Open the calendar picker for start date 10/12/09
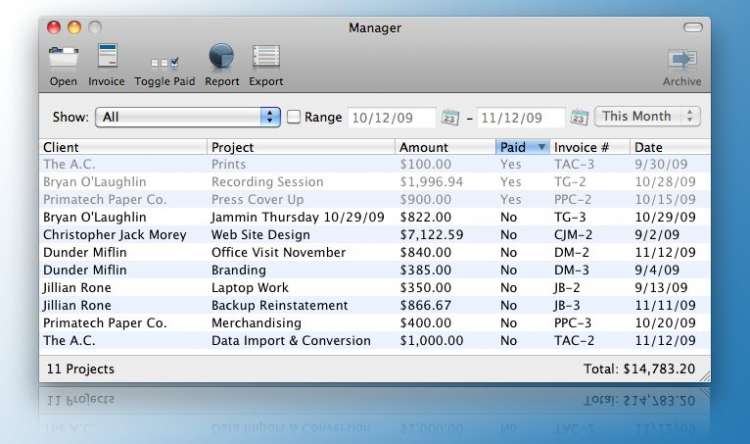The height and width of the screenshot is (444, 750). 450,117
